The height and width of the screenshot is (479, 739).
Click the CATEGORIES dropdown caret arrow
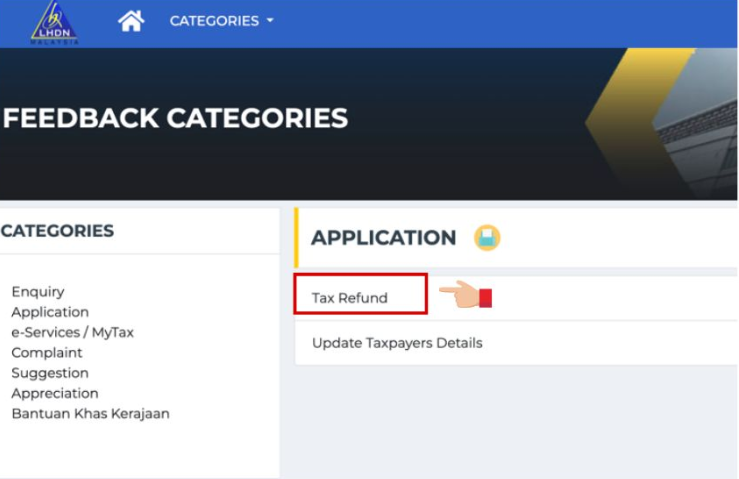(x=270, y=21)
